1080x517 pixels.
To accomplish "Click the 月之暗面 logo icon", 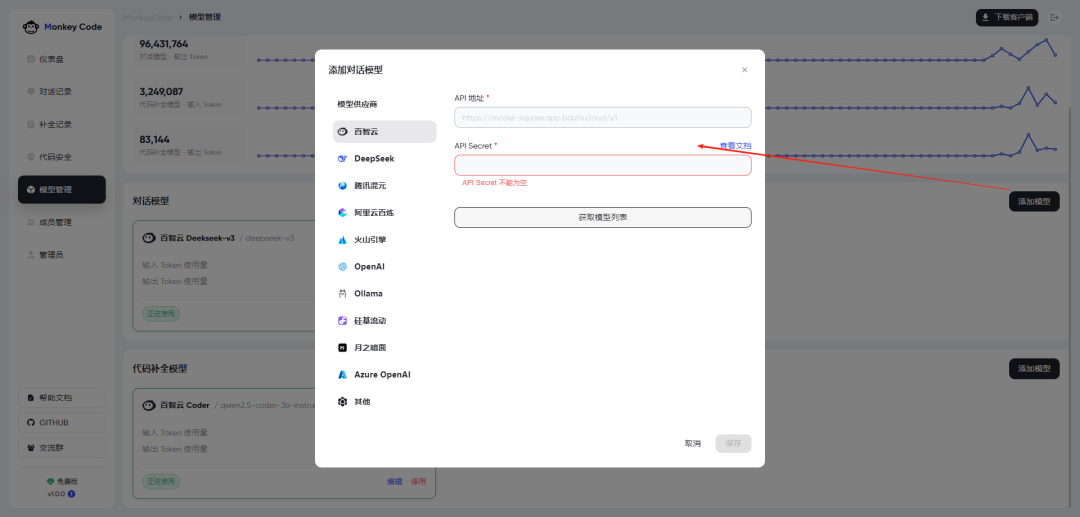I will 342,348.
